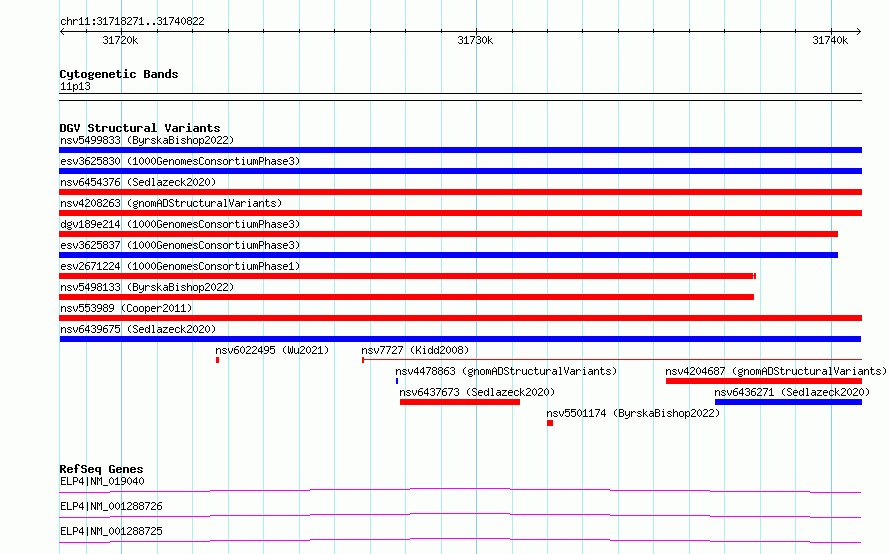Select the red bar under nsv6454376
This screenshot has height=554, width=890.
(460, 192)
